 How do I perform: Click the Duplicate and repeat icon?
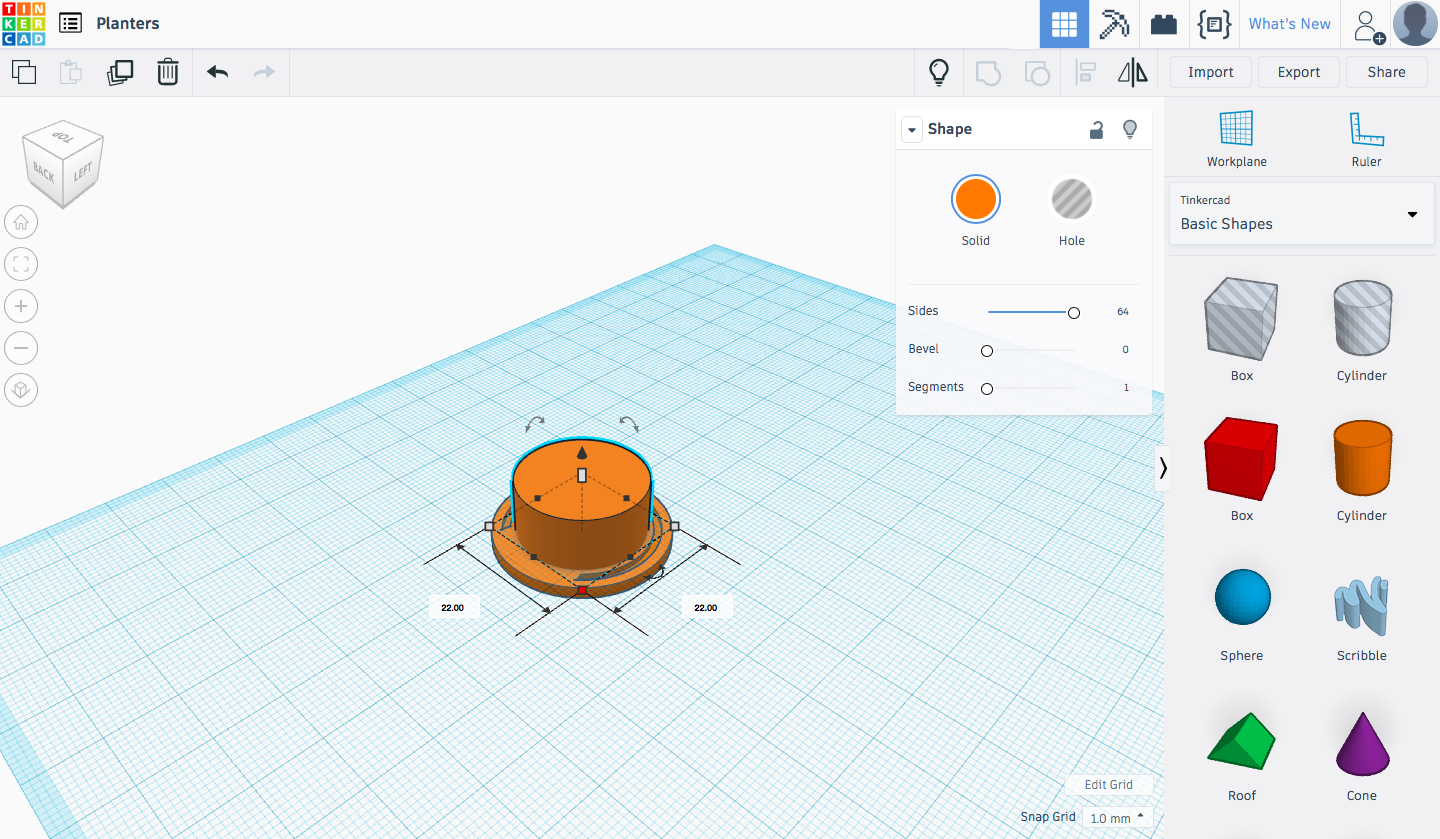click(x=120, y=72)
